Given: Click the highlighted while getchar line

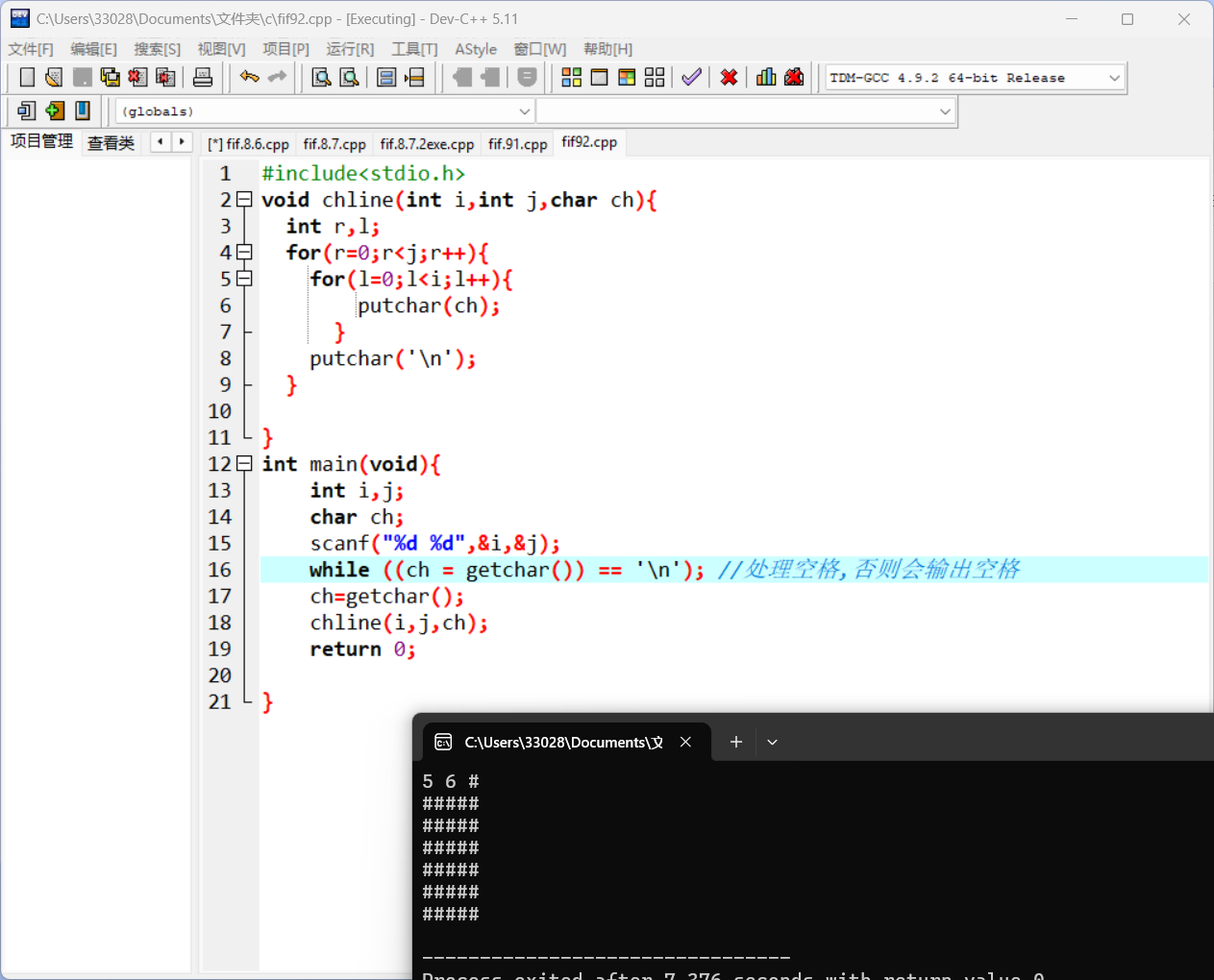Looking at the screenshot, I should 733,570.
